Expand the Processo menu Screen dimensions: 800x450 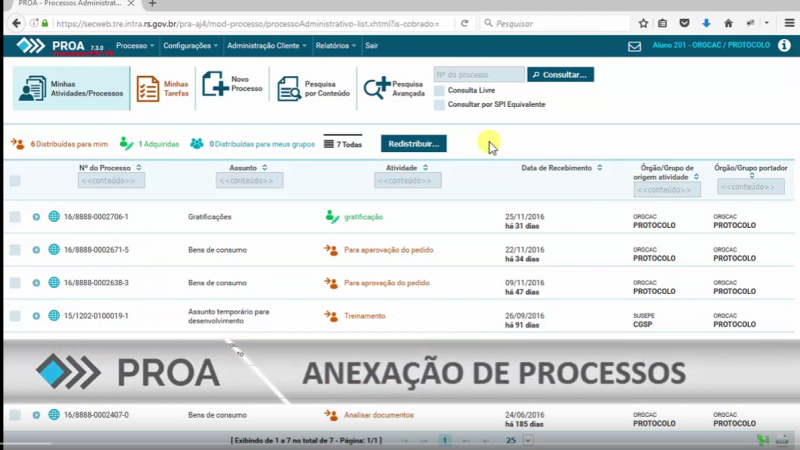[135, 46]
